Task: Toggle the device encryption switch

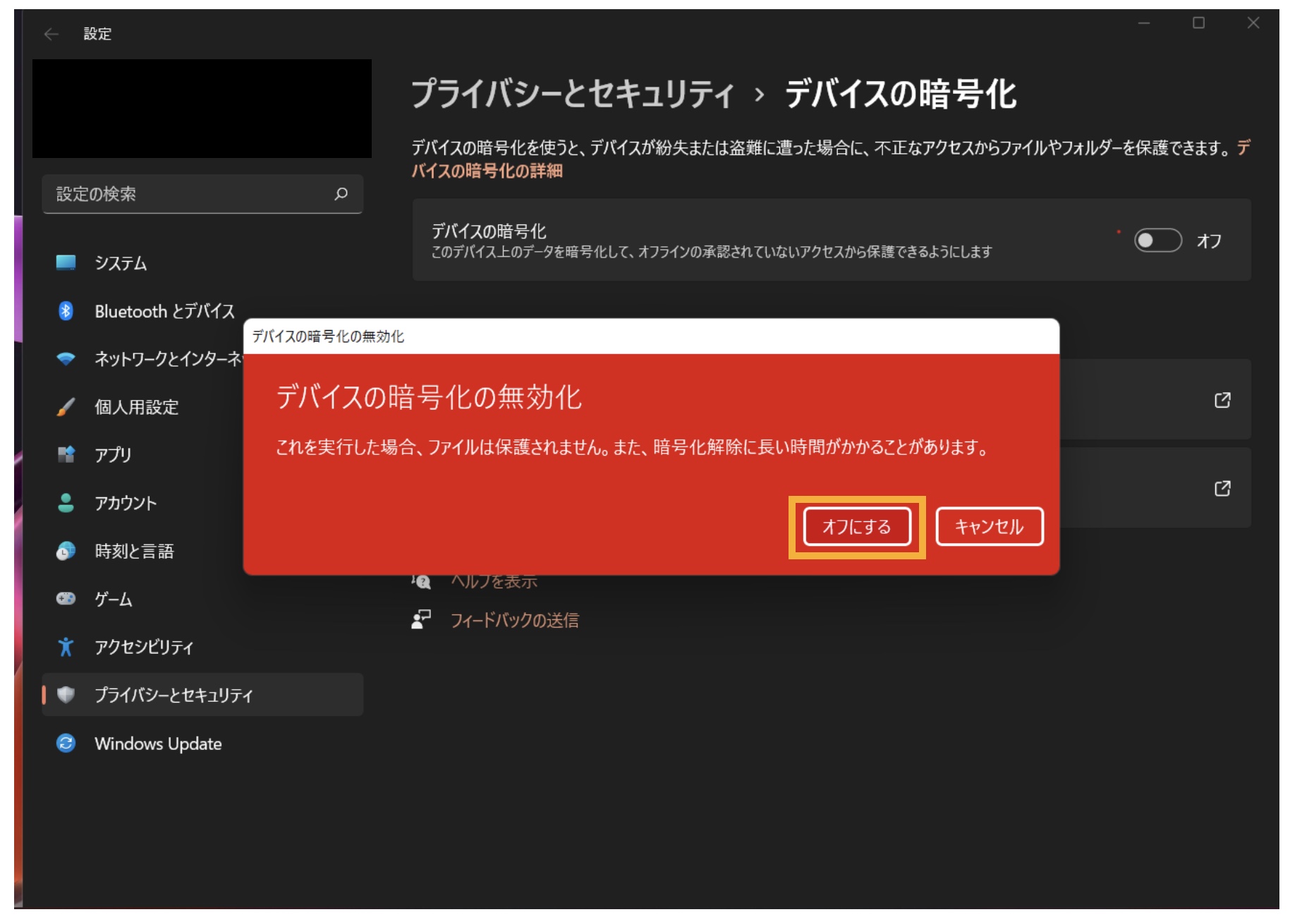Action: [x=1157, y=241]
